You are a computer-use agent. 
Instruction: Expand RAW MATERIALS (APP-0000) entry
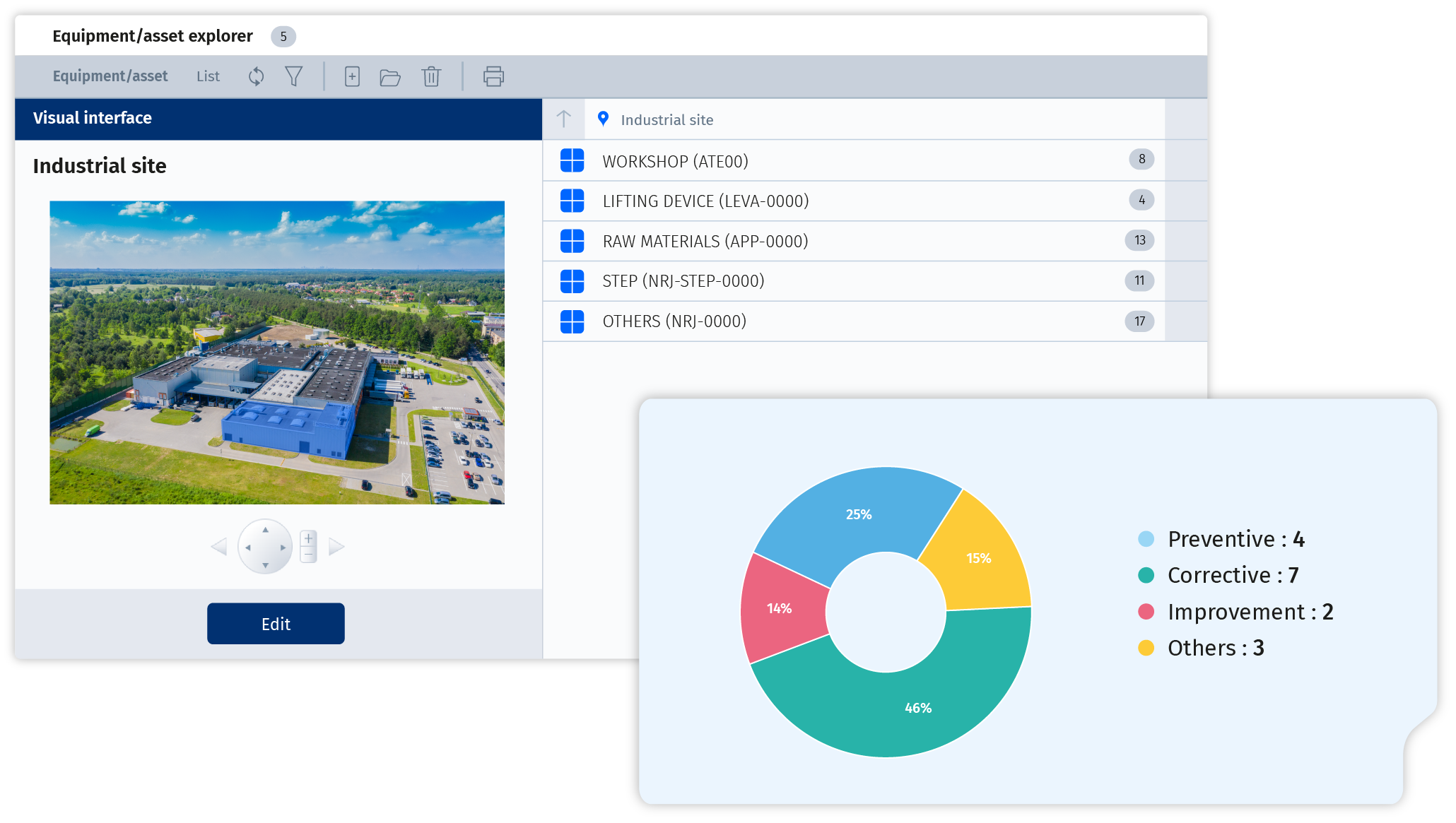click(x=705, y=242)
